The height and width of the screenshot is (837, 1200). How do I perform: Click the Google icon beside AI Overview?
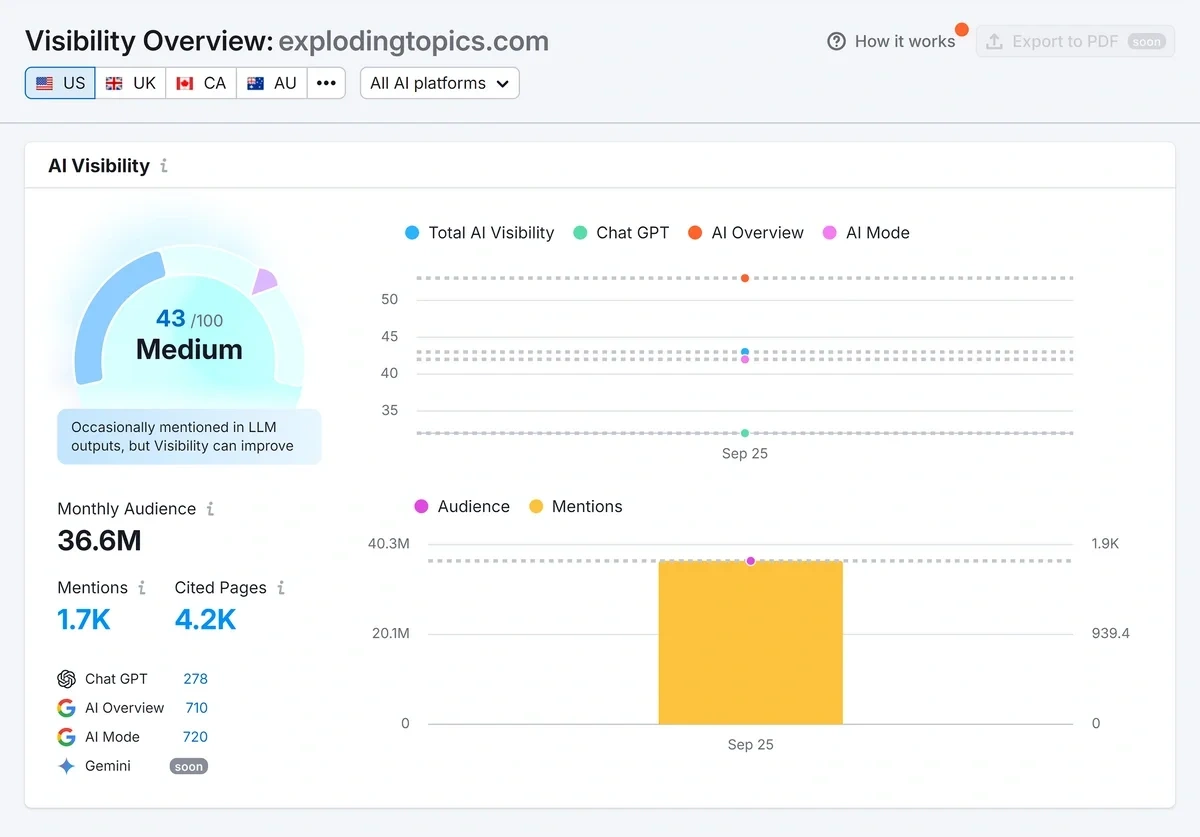pyautogui.click(x=66, y=707)
